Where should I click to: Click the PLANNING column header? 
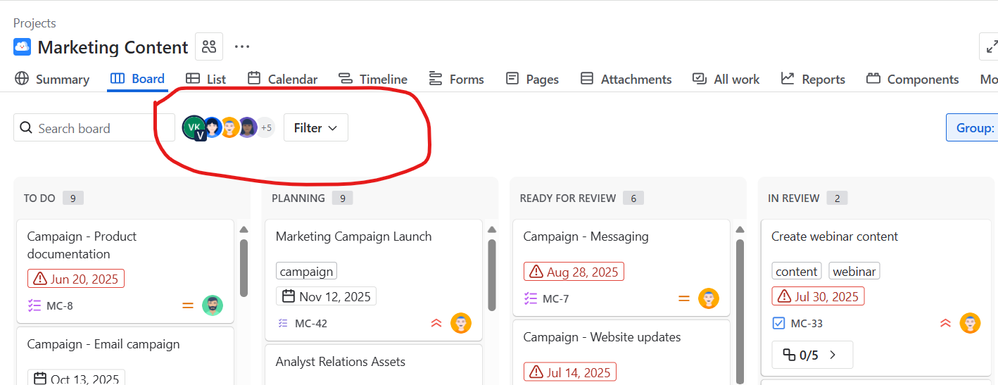298,198
